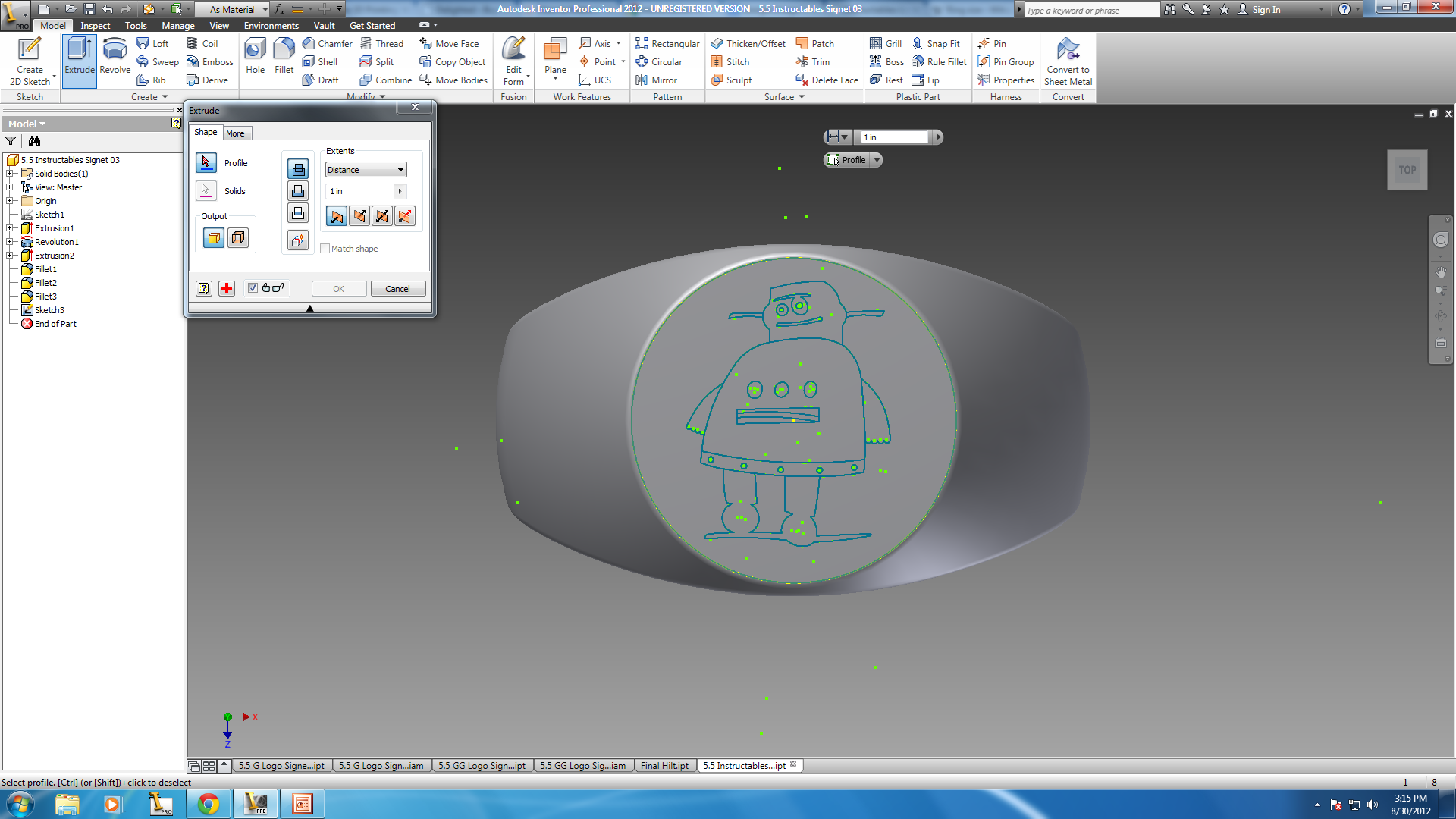Image resolution: width=1456 pixels, height=819 pixels.
Task: Click the Profile selection button in dialog
Action: pyautogui.click(x=206, y=162)
